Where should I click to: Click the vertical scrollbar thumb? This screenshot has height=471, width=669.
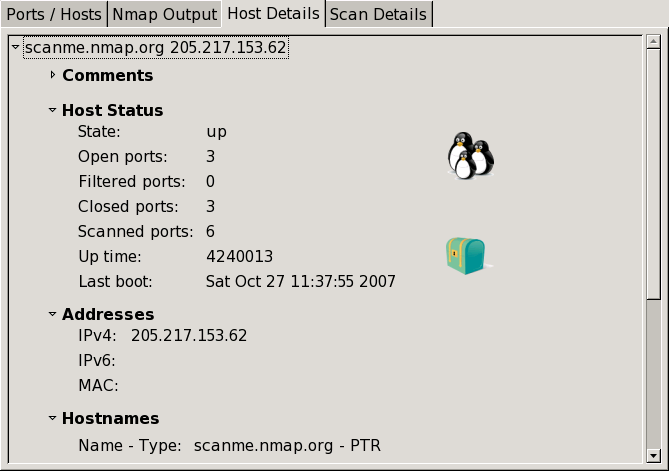coord(653,175)
